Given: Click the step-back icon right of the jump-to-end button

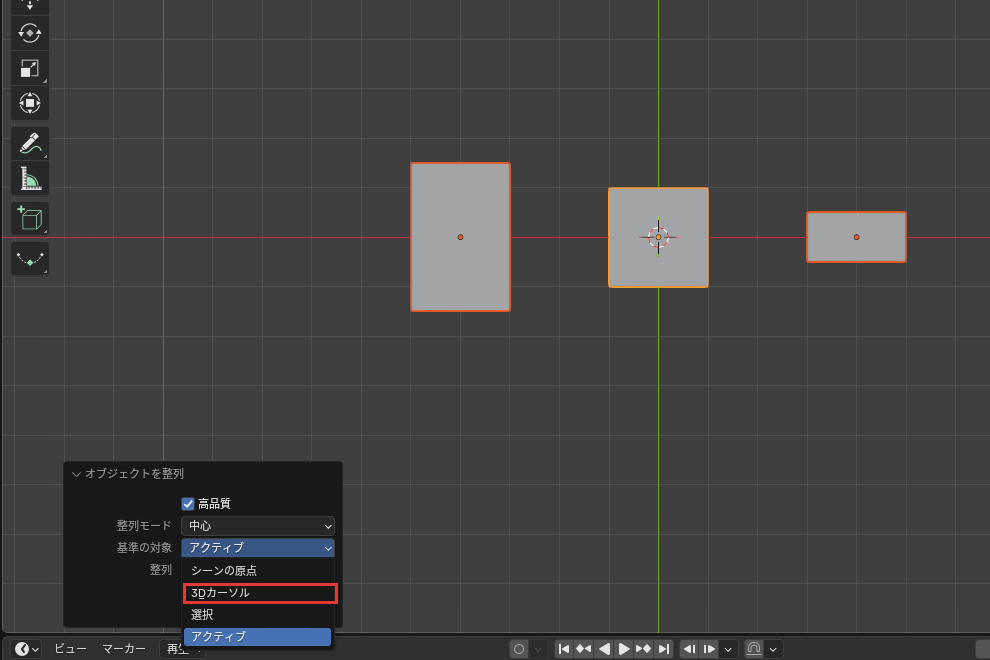Looking at the screenshot, I should [x=689, y=649].
